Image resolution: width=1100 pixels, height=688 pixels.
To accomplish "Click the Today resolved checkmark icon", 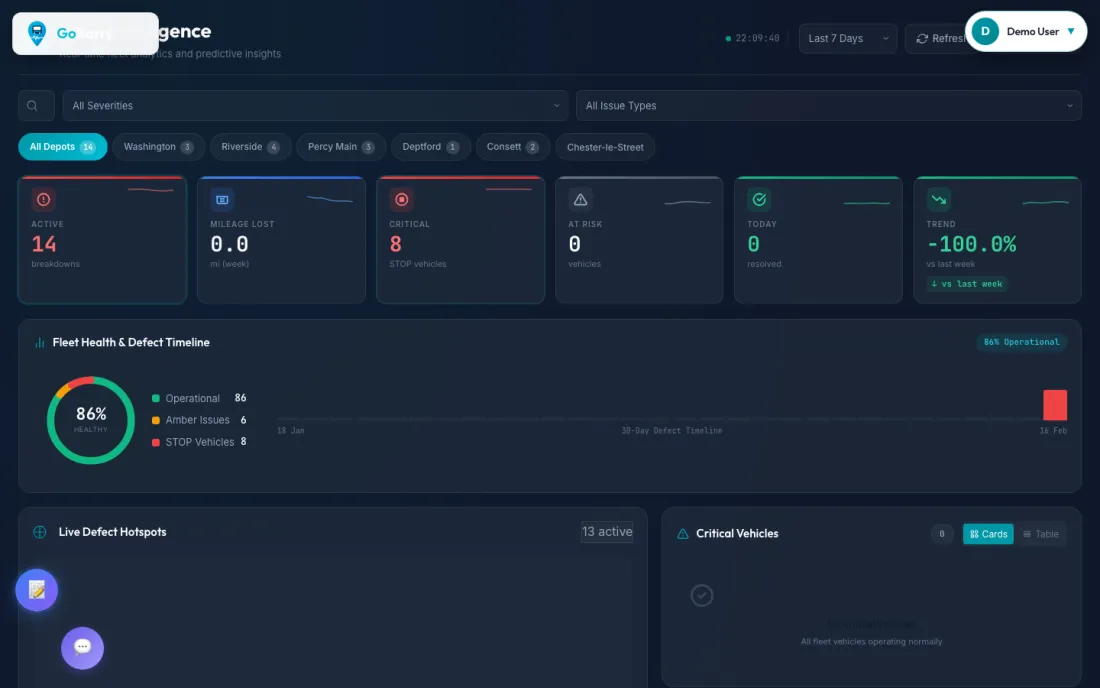I will pos(759,199).
